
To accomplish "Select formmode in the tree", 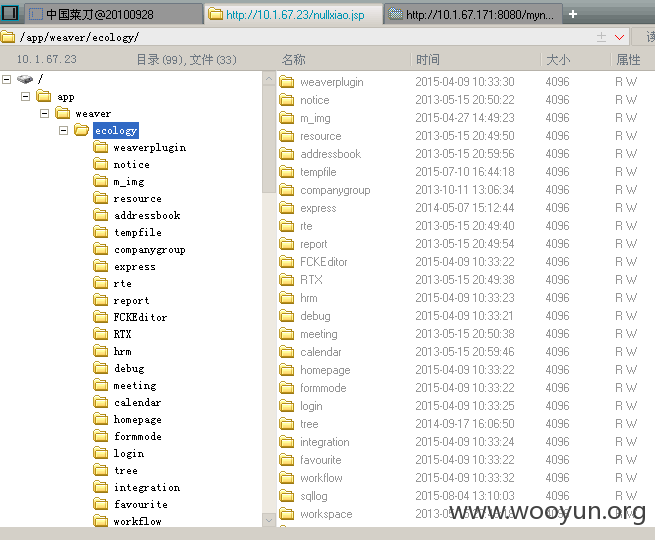I will tap(137, 436).
